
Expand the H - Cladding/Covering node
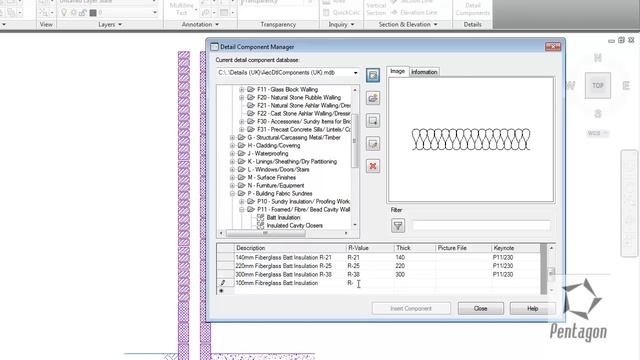[232, 146]
